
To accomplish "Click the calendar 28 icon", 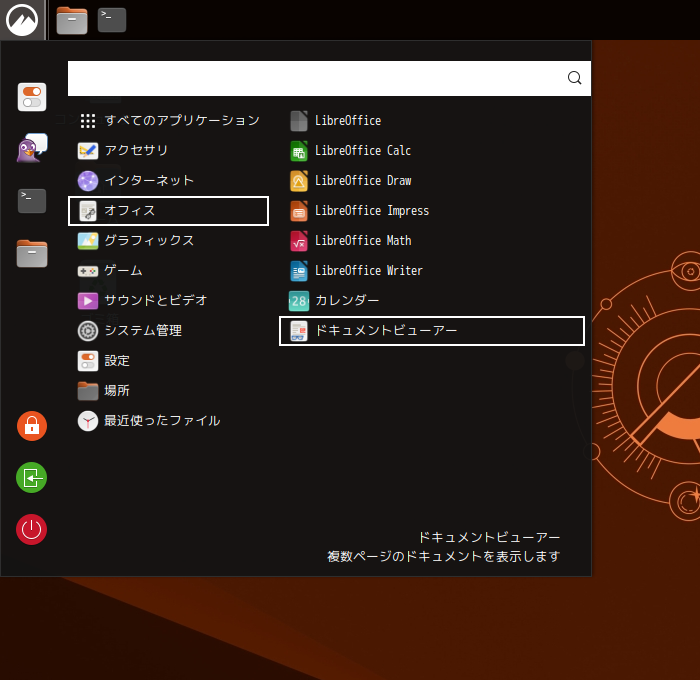I will click(x=299, y=301).
